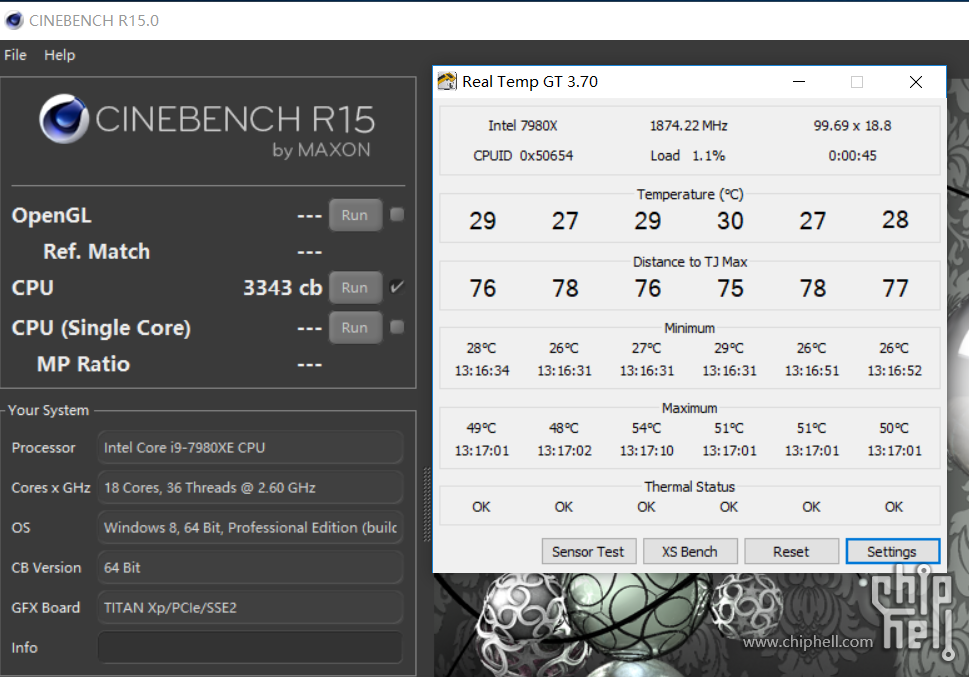Click the panel splitter handle beside Your System
This screenshot has height=677, width=969.
(426, 505)
